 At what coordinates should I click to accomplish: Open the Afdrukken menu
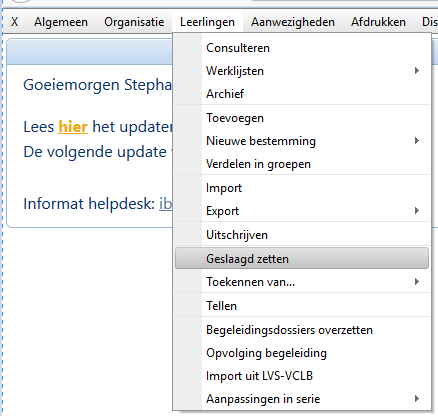tap(378, 22)
